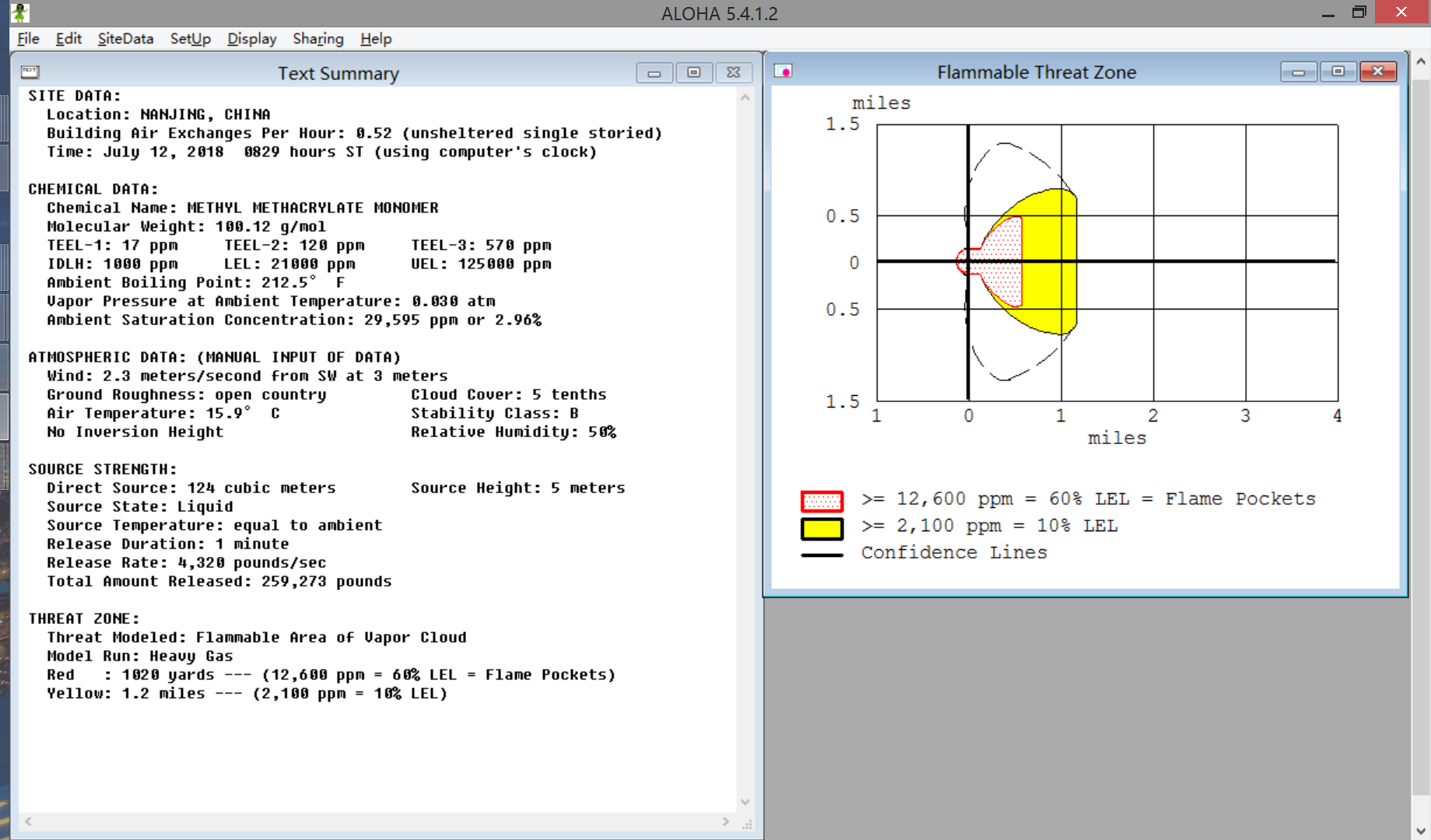This screenshot has width=1431, height=840.
Task: Click the 'ATMOSPHERIC DATA:' heading
Action: (107, 357)
